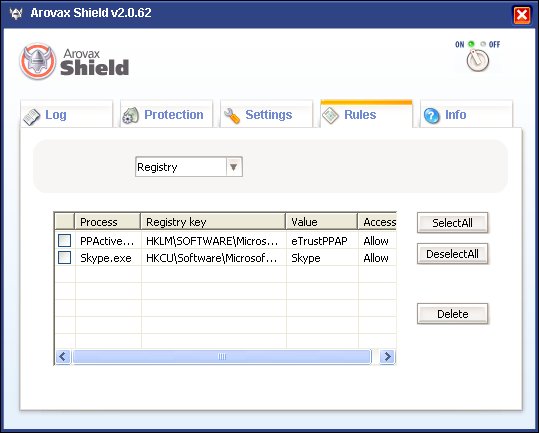
Task: Open the Registry rule type dropdown
Action: pyautogui.click(x=234, y=167)
